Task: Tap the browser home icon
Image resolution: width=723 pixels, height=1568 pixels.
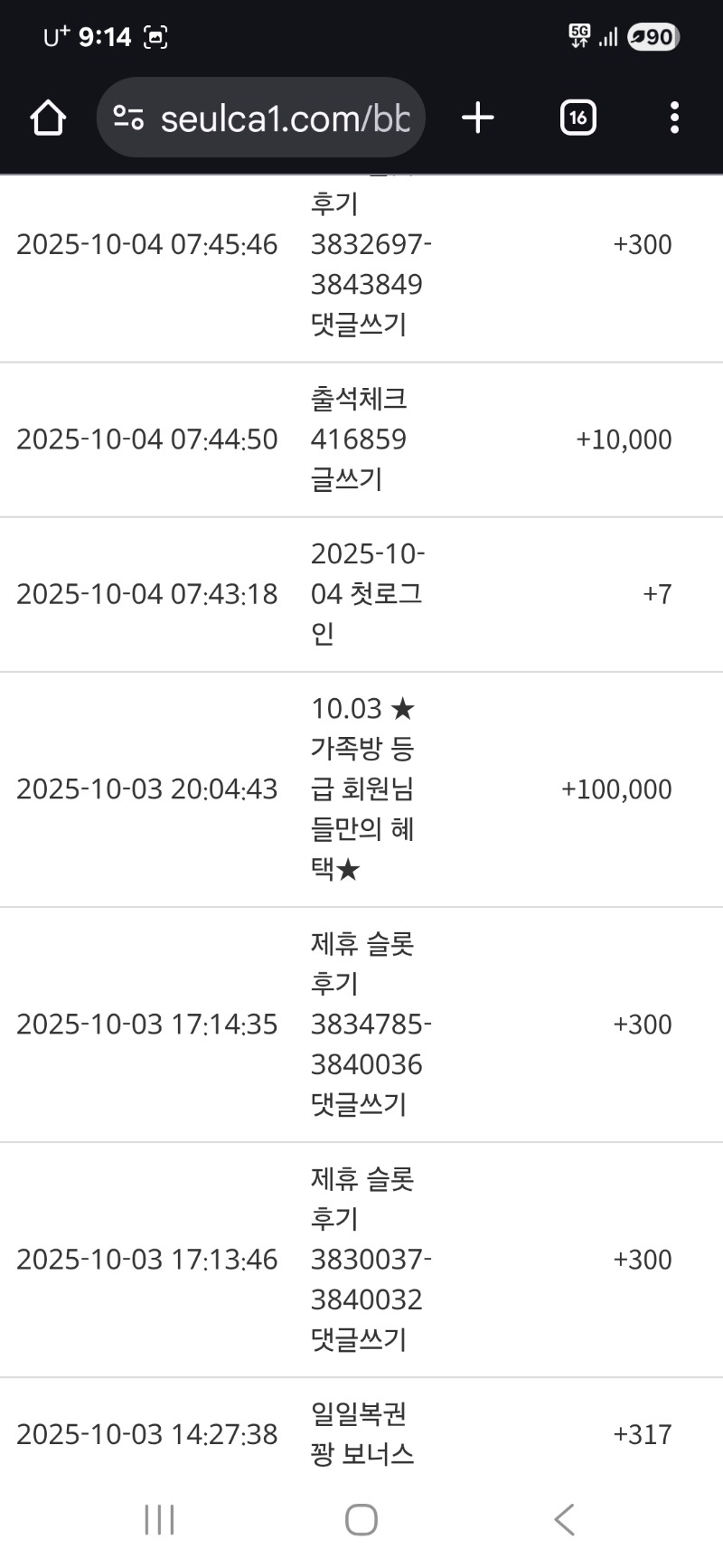Action: 48,118
